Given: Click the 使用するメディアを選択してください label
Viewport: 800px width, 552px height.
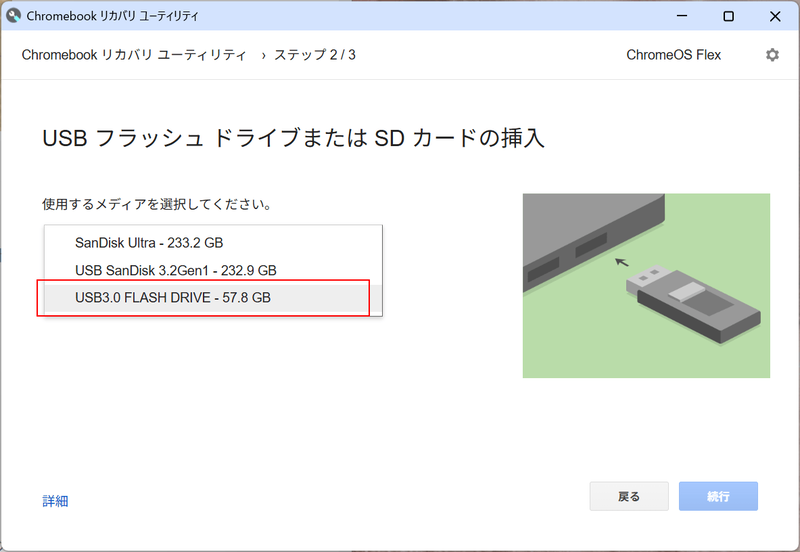Looking at the screenshot, I should pyautogui.click(x=157, y=205).
